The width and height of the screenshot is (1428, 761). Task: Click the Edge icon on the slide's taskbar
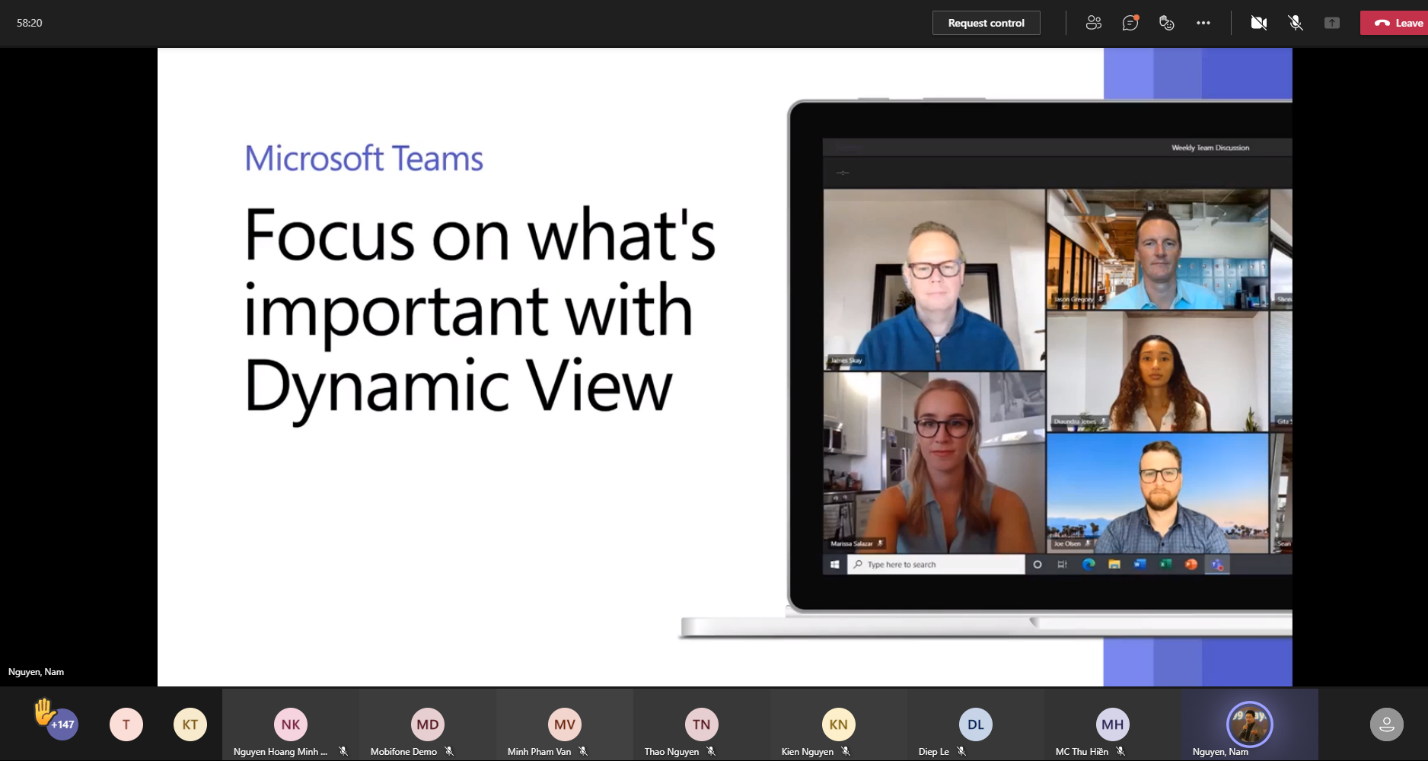coord(1088,564)
